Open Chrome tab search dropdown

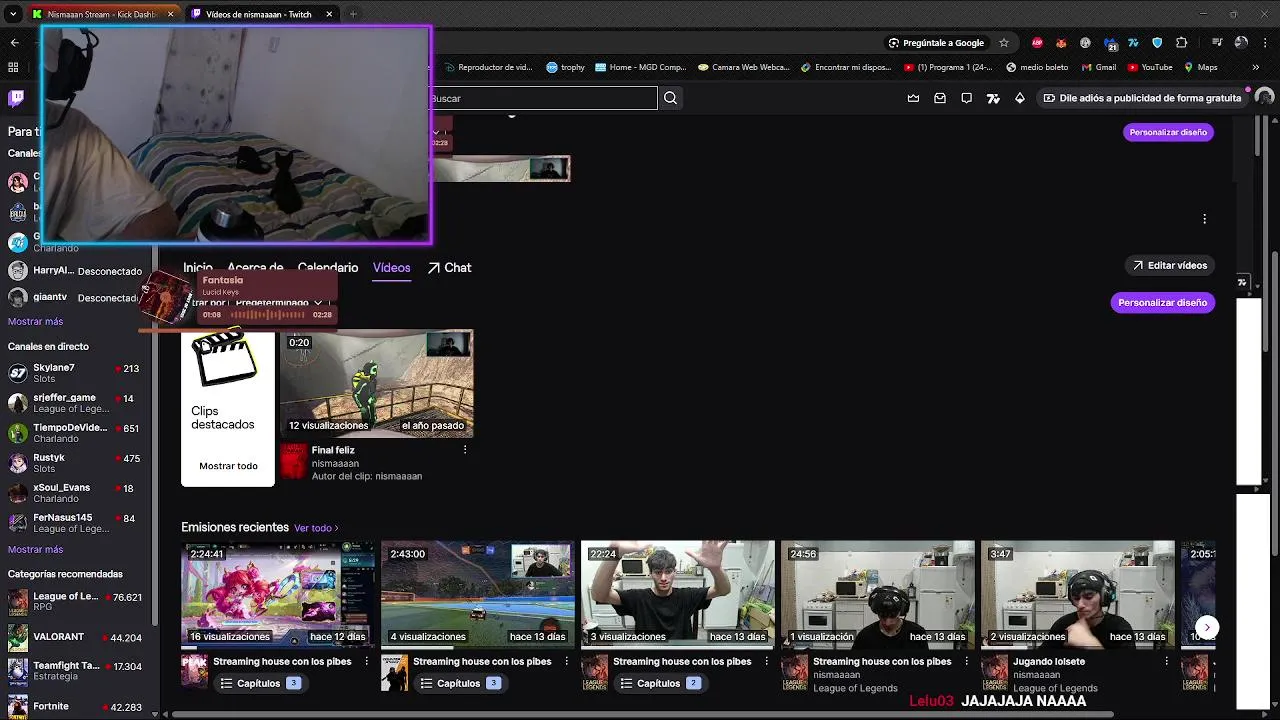pos(13,14)
